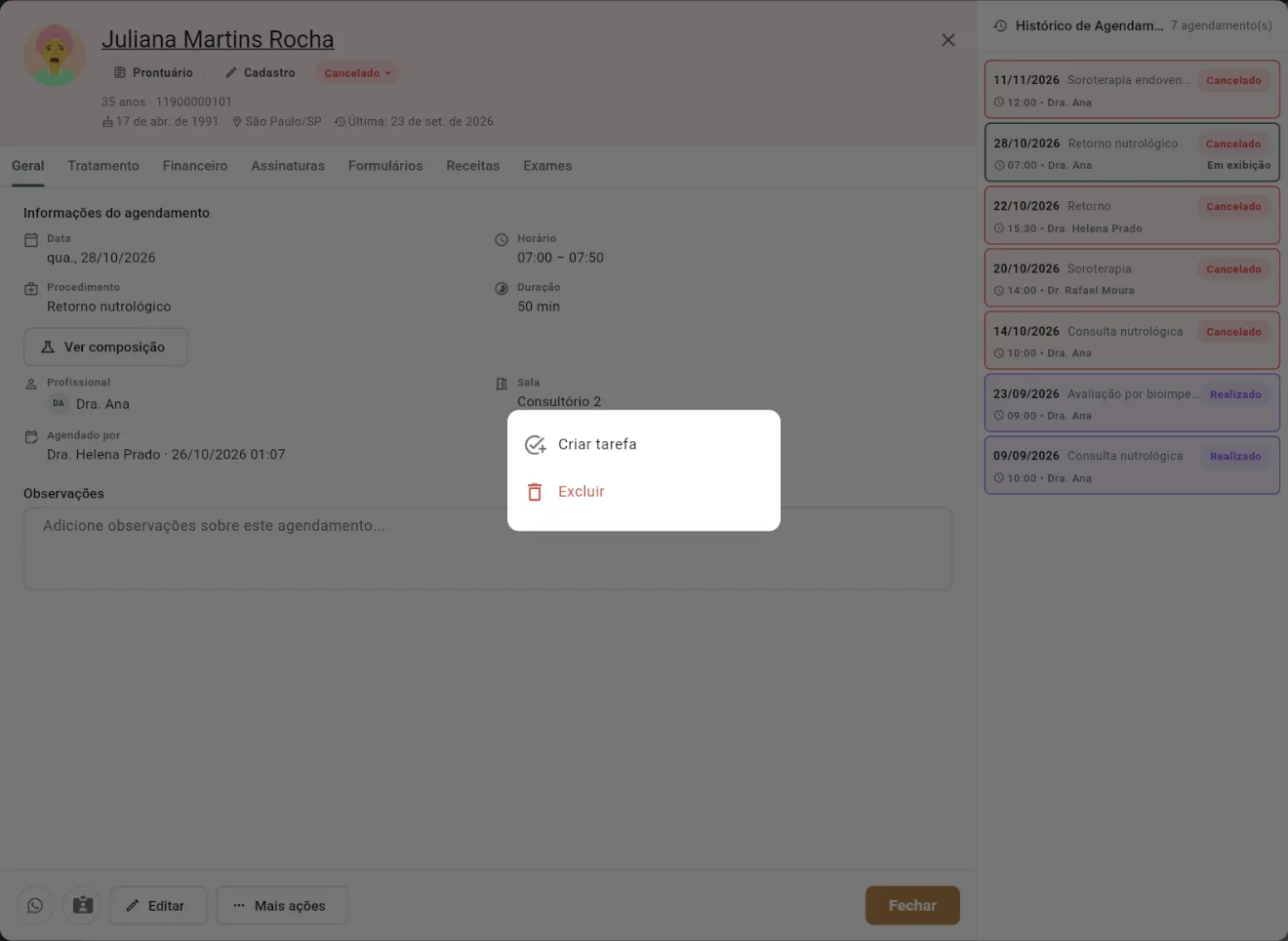Open the Assinaturas tab
Viewport: 1288px width, 941px height.
coord(288,166)
